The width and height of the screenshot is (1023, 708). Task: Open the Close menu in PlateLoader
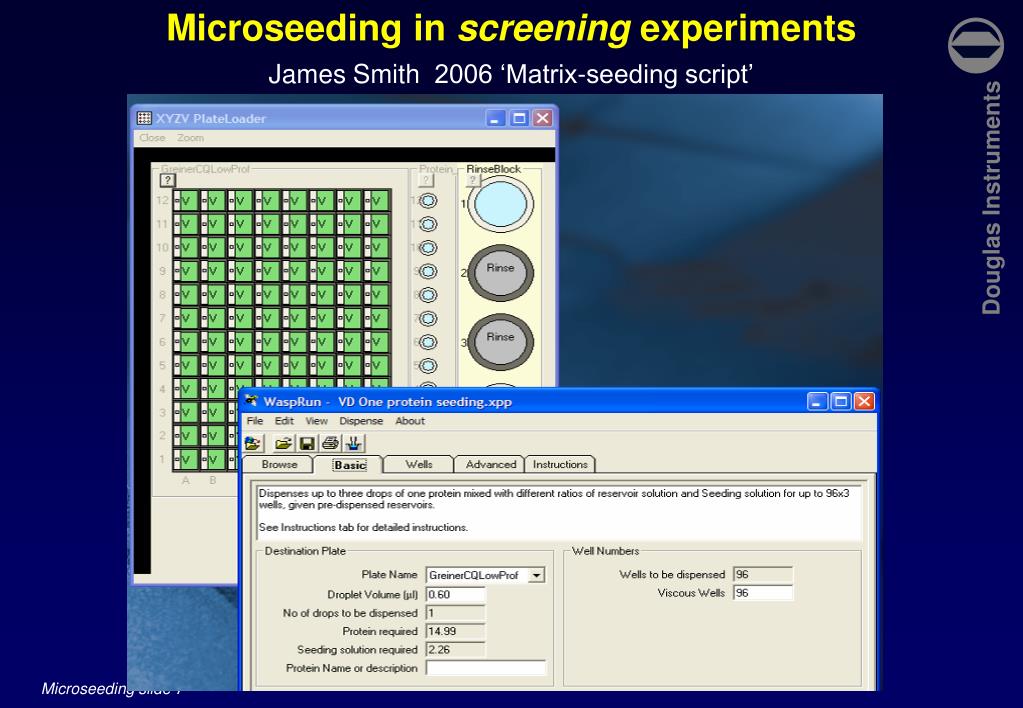152,138
